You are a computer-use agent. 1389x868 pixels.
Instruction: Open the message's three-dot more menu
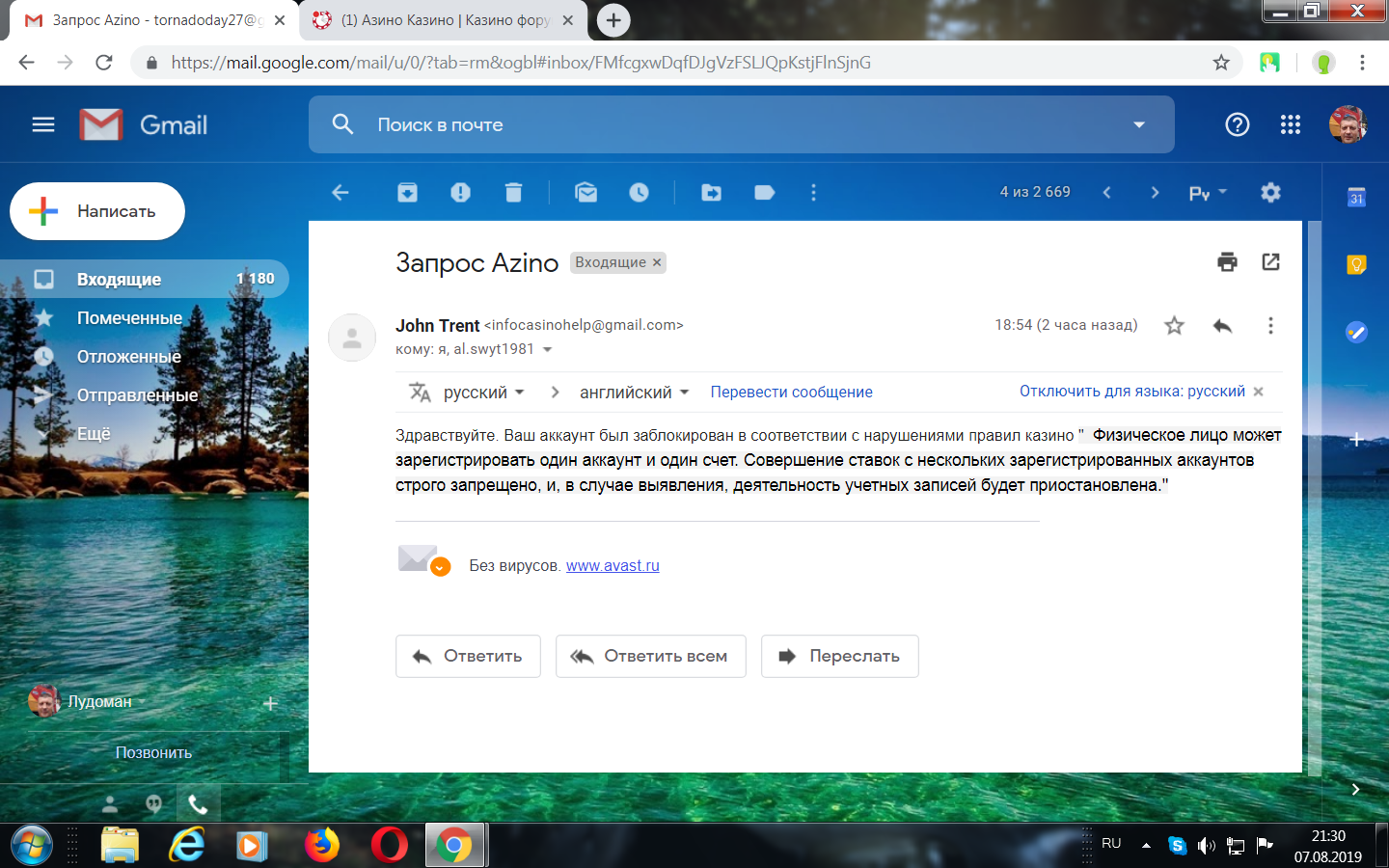pos(1271,326)
